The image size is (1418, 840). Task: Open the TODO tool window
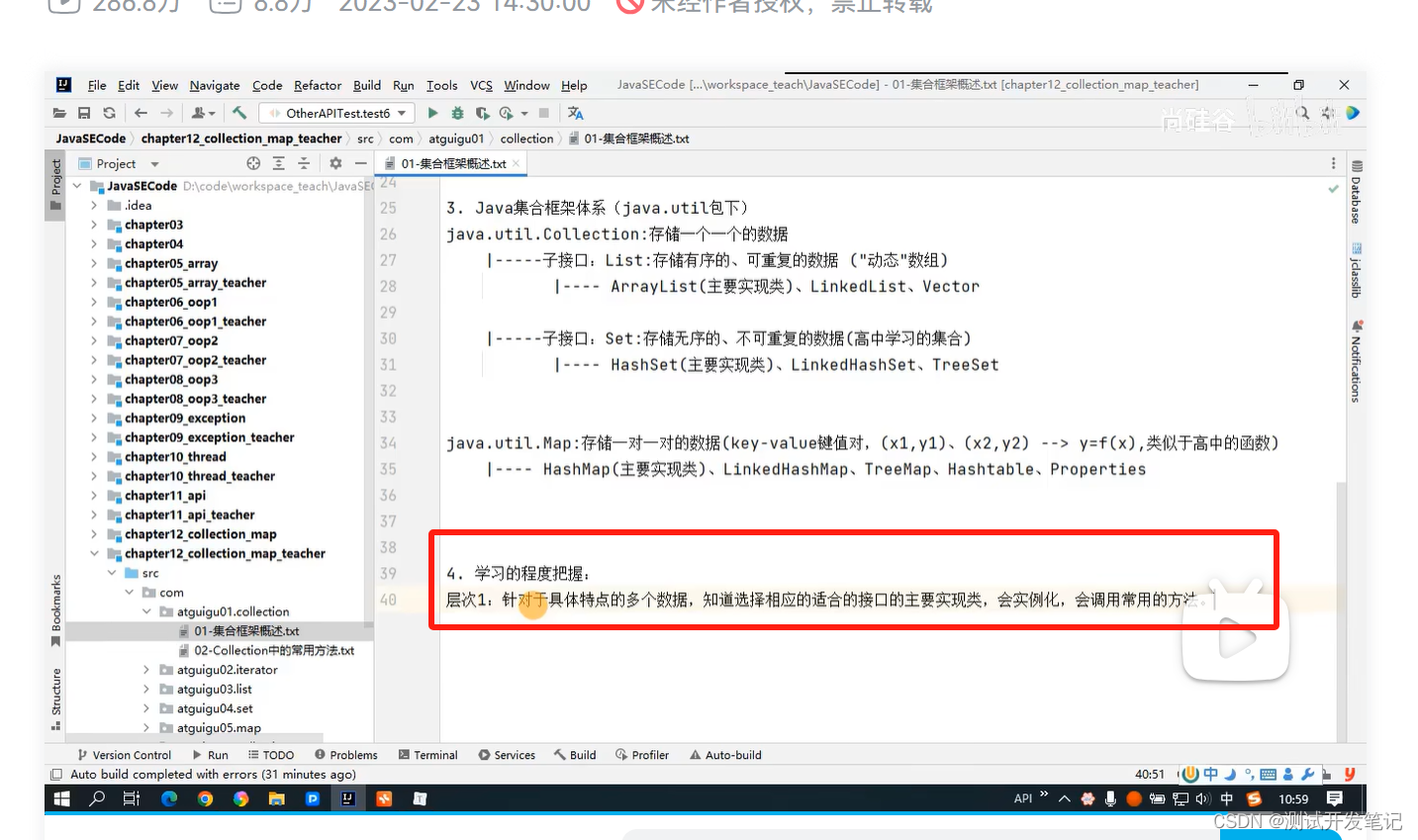click(270, 755)
